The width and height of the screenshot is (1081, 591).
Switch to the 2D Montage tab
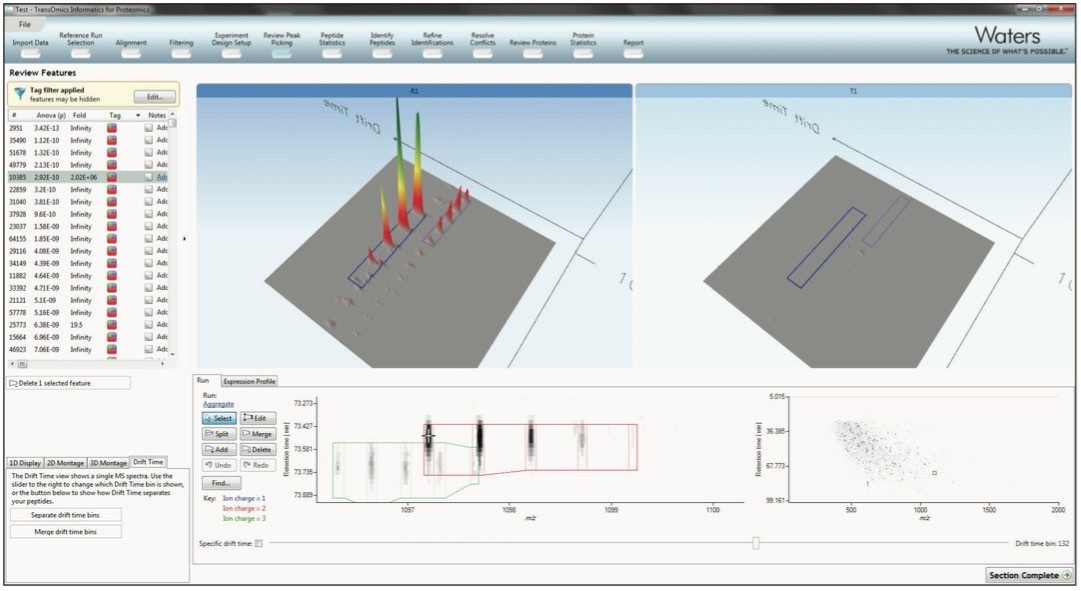[x=65, y=463]
